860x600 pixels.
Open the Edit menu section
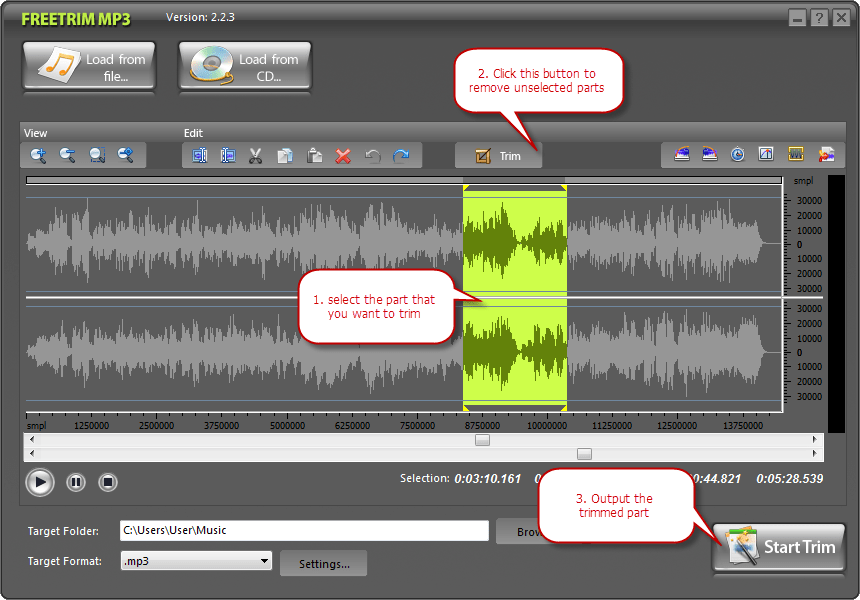tap(192, 132)
